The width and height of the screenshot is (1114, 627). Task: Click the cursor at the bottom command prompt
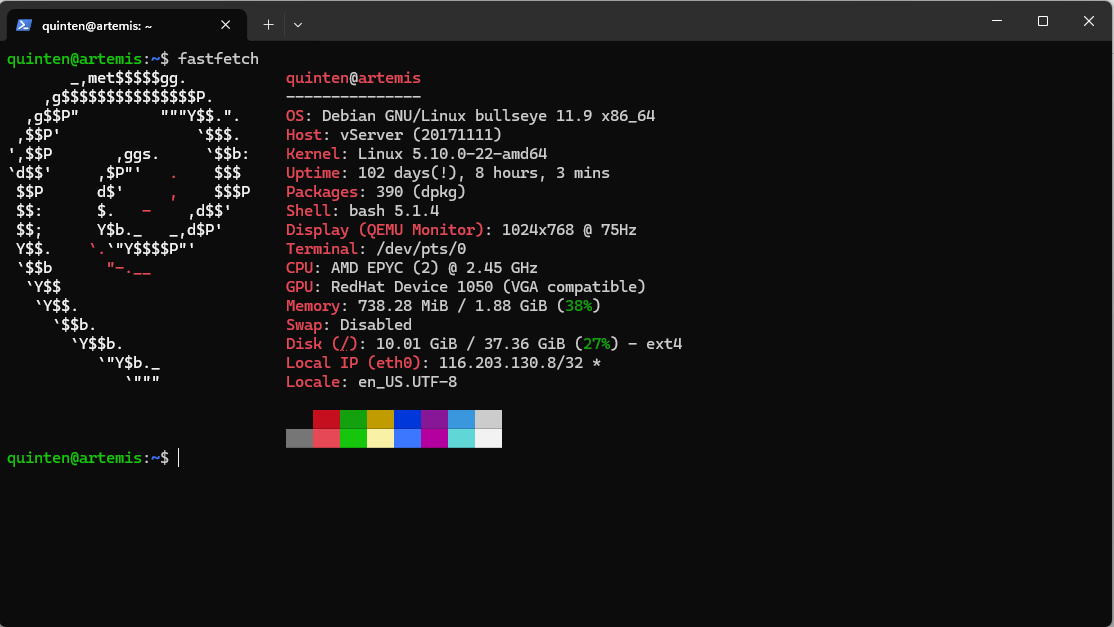tap(179, 457)
